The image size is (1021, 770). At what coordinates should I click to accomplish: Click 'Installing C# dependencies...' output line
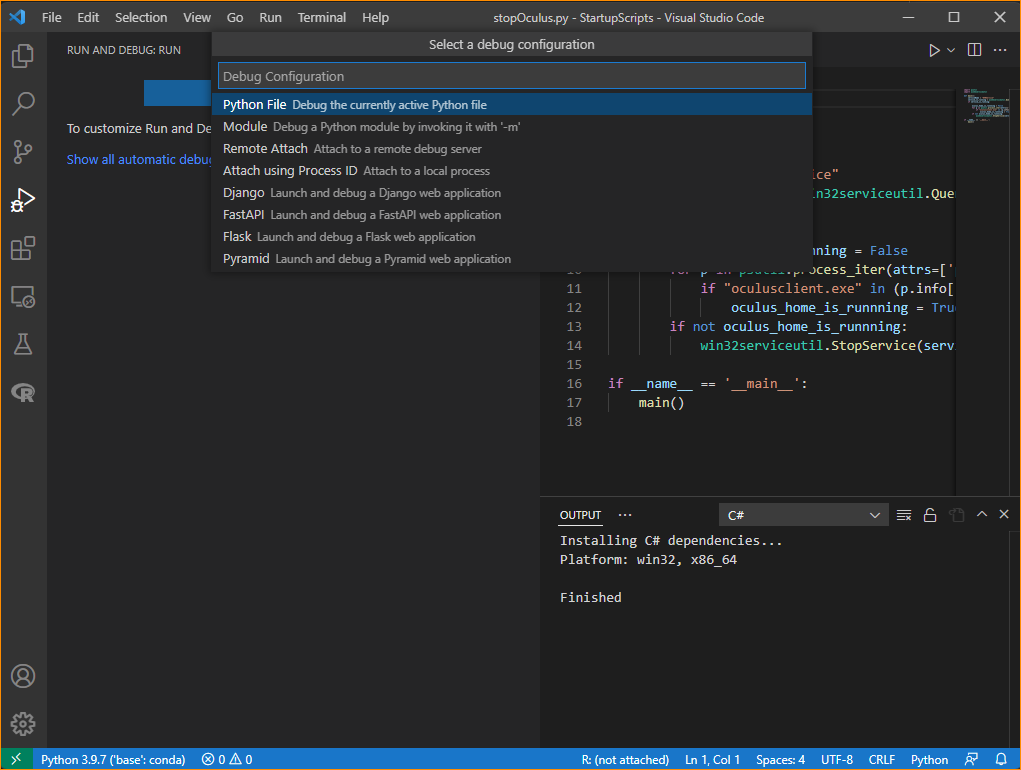coord(671,541)
